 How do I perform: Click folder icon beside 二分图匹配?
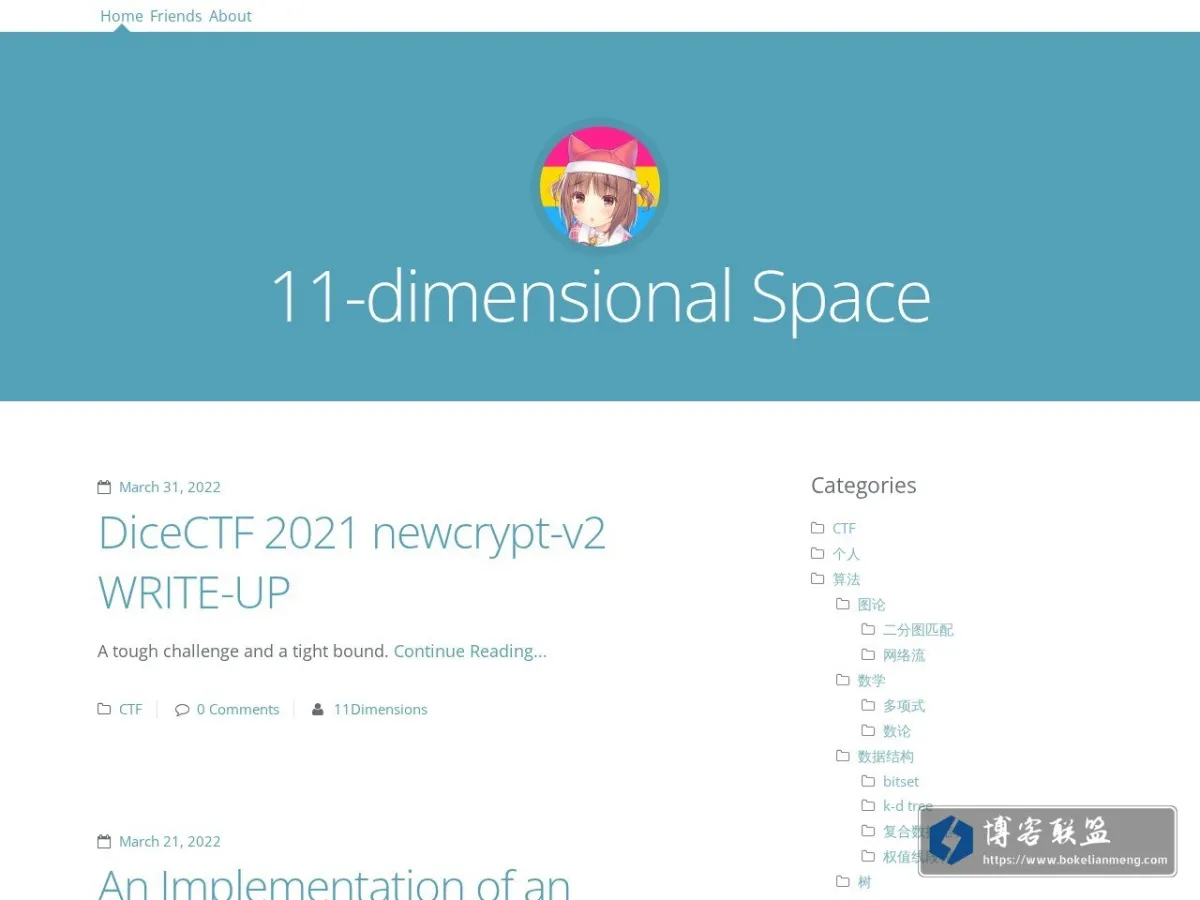(868, 629)
